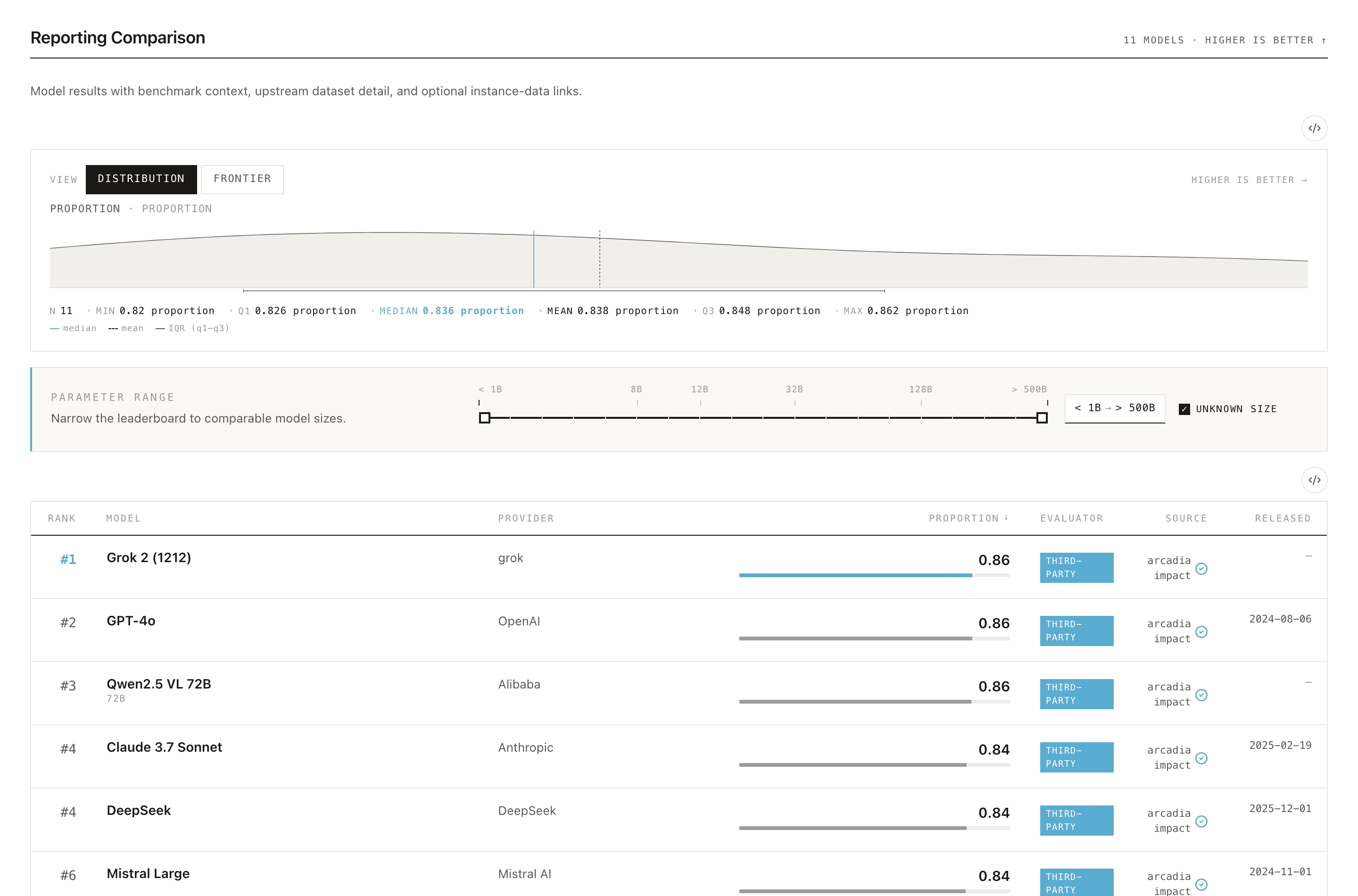Open the Mistral Large model link

148,874
